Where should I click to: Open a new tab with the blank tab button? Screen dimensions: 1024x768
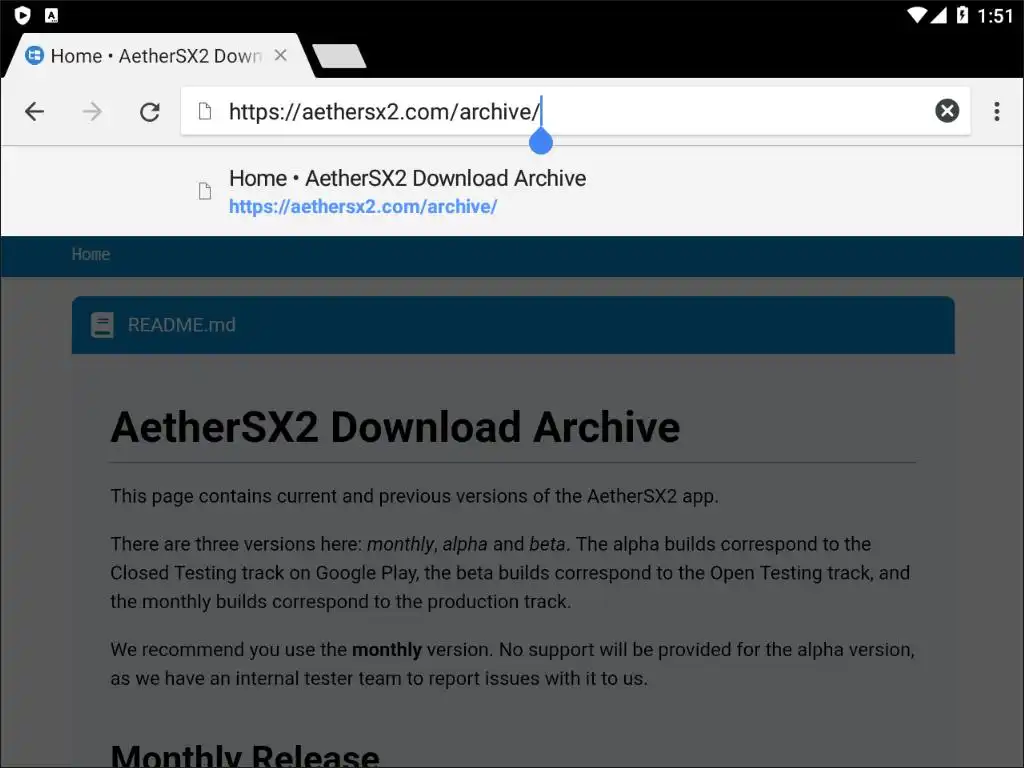coord(339,56)
